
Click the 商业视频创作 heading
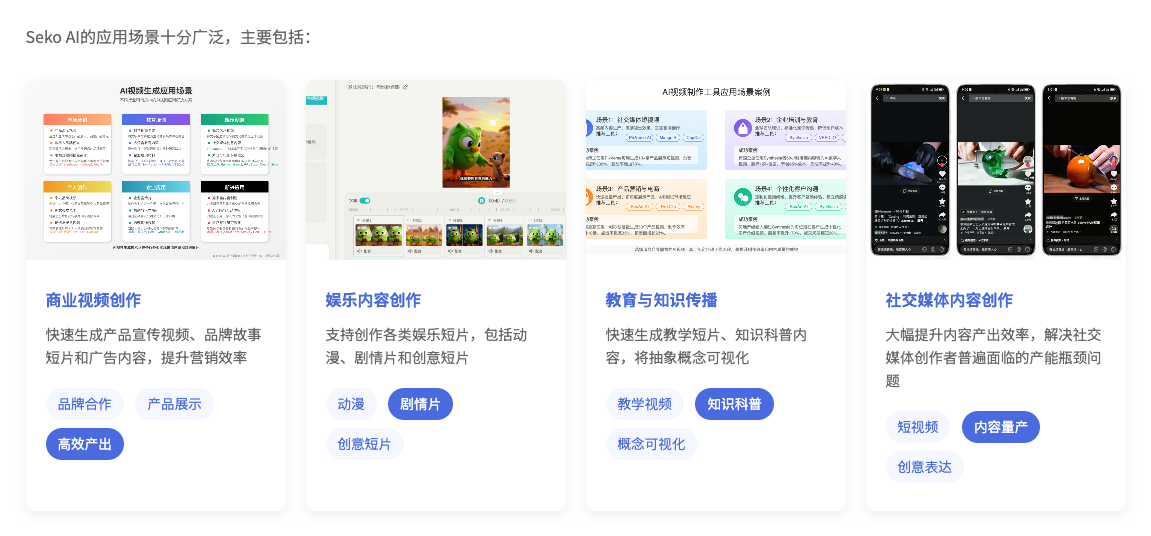(94, 300)
